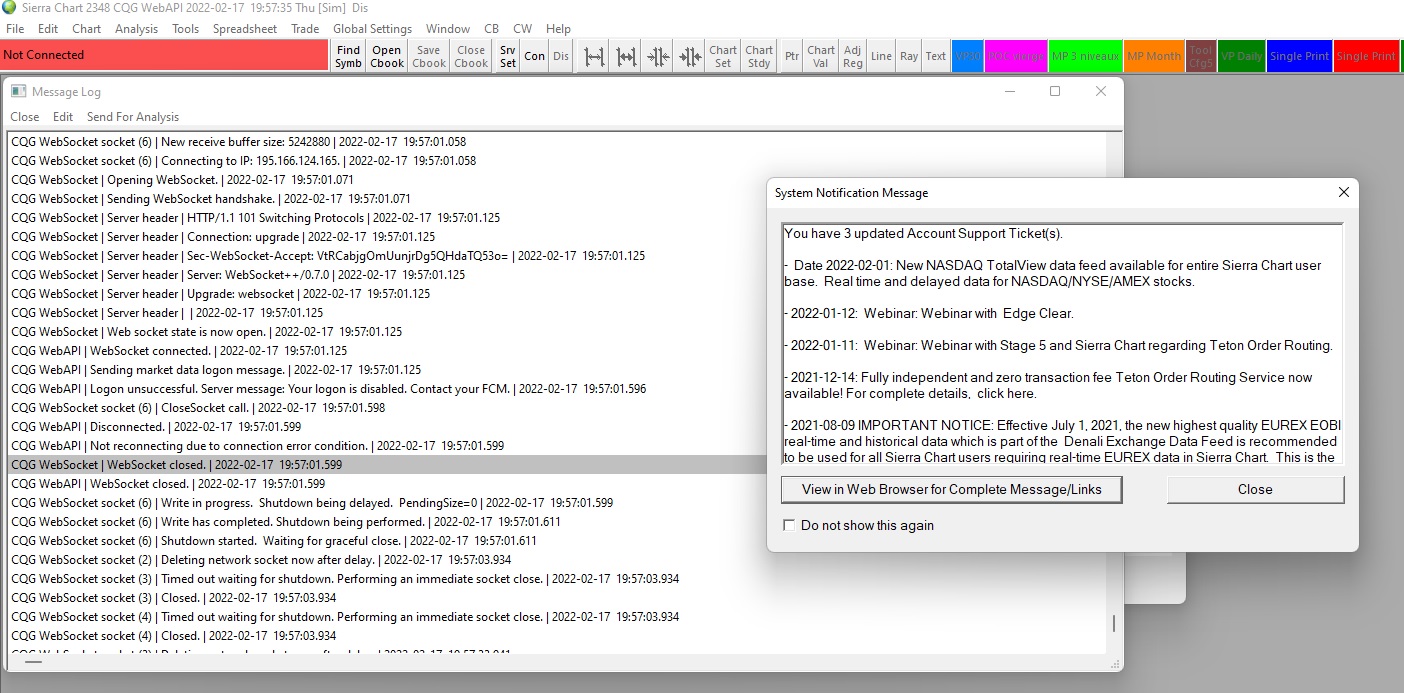Screen dimensions: 1404x693
Task: Select the Chart Val tool
Action: [x=821, y=56]
